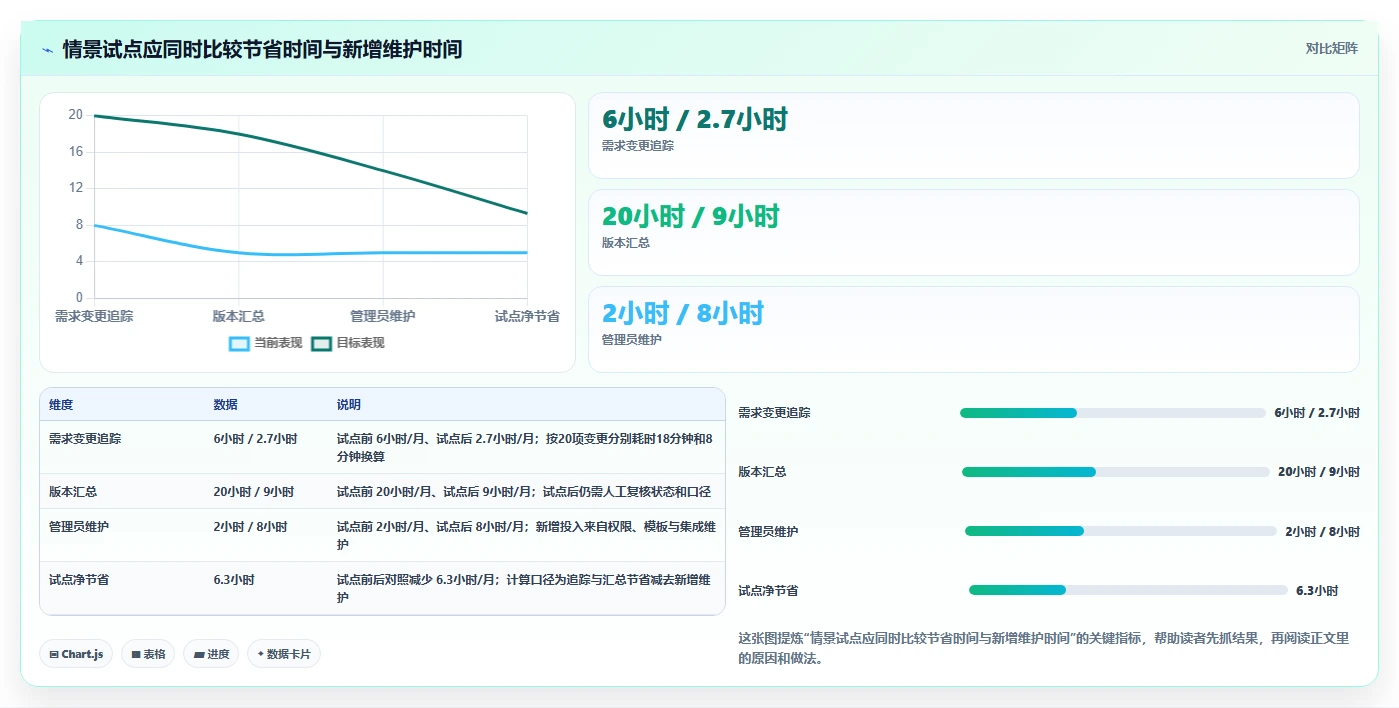Screen dimensions: 1399x708
Task: Click 版本汇总 x-axis label on chart
Action: pyautogui.click(x=239, y=316)
